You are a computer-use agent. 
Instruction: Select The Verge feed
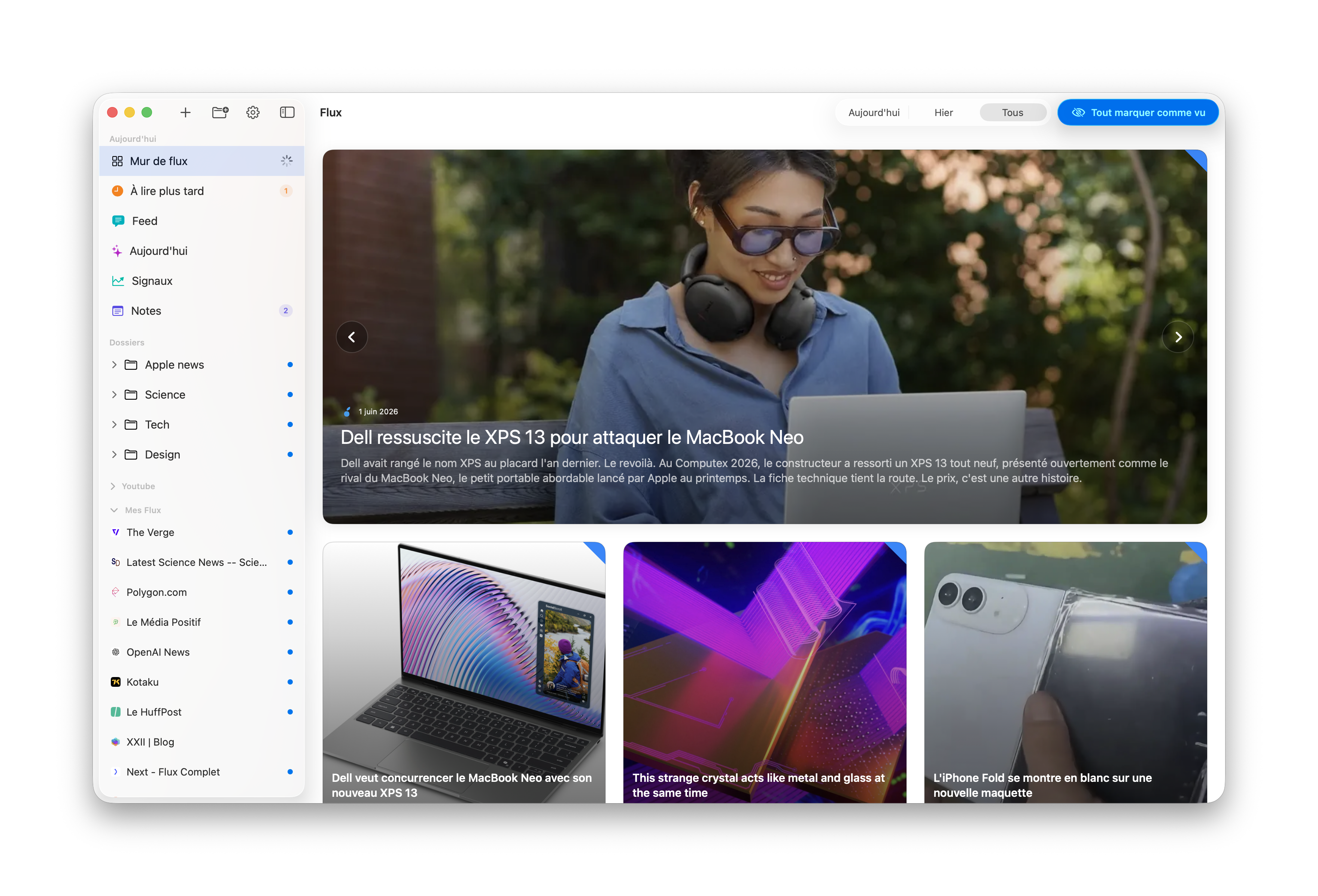coord(202,533)
